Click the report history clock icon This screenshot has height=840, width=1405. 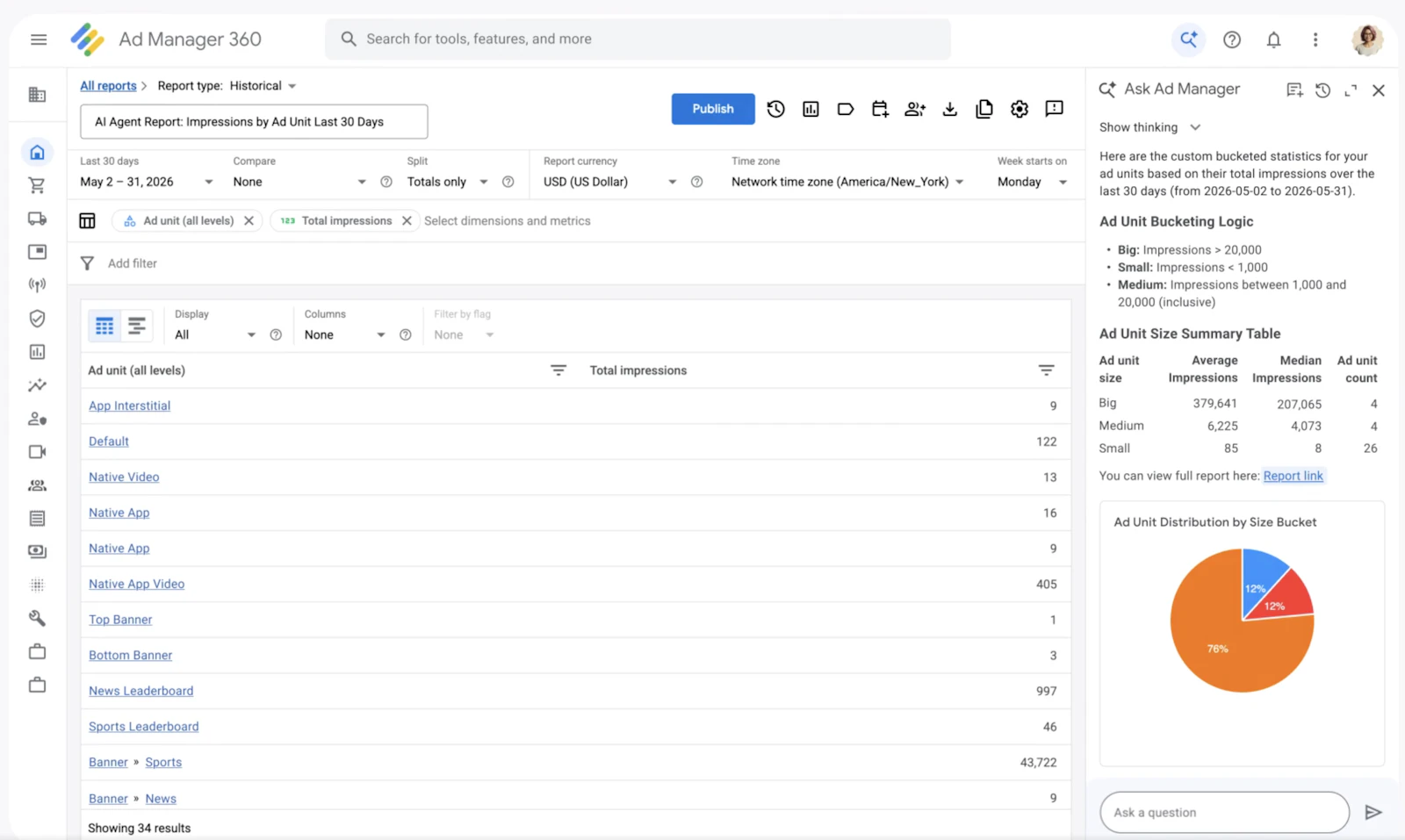[x=775, y=109]
